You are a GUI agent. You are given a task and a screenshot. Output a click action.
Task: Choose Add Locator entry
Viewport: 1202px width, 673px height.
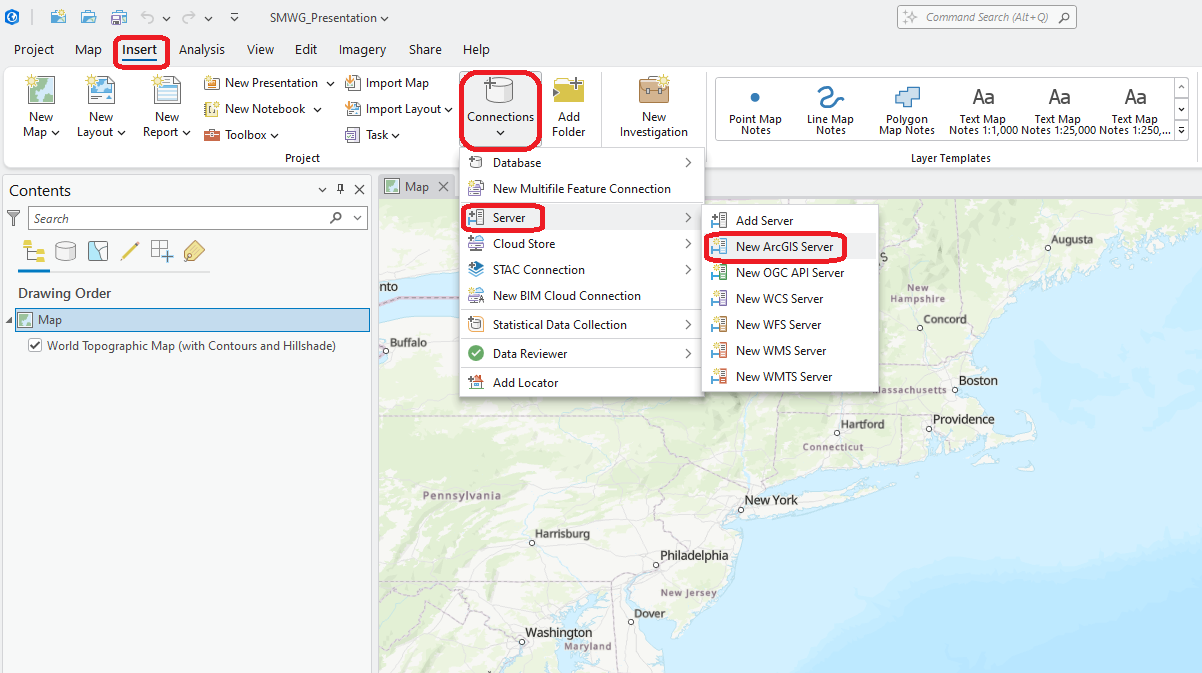[581, 383]
